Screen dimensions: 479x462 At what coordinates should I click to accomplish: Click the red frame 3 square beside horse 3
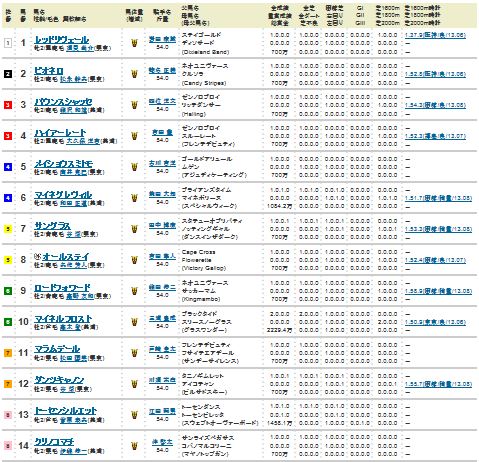pyautogui.click(x=8, y=105)
